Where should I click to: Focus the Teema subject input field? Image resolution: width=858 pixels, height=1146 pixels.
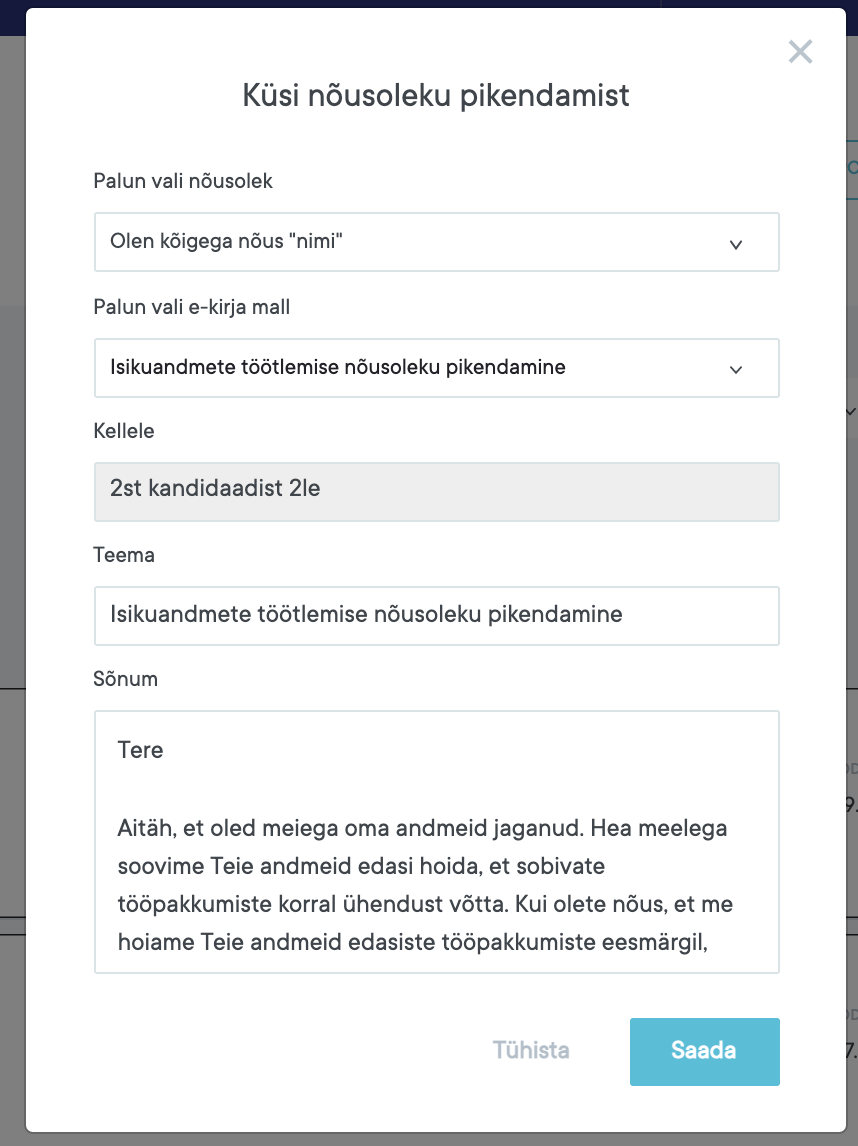[436, 615]
